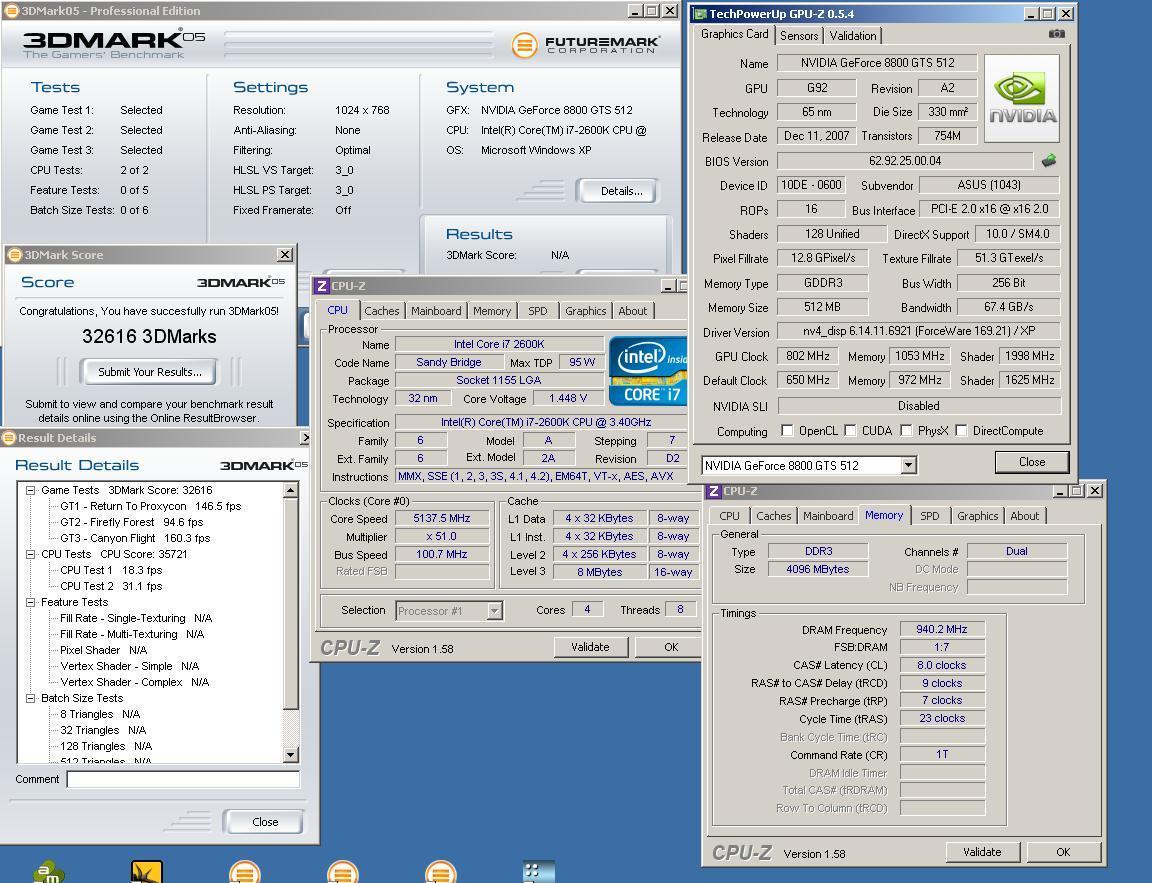This screenshot has height=883, width=1152.
Task: Click the Result Details window title icon
Action: (9, 438)
